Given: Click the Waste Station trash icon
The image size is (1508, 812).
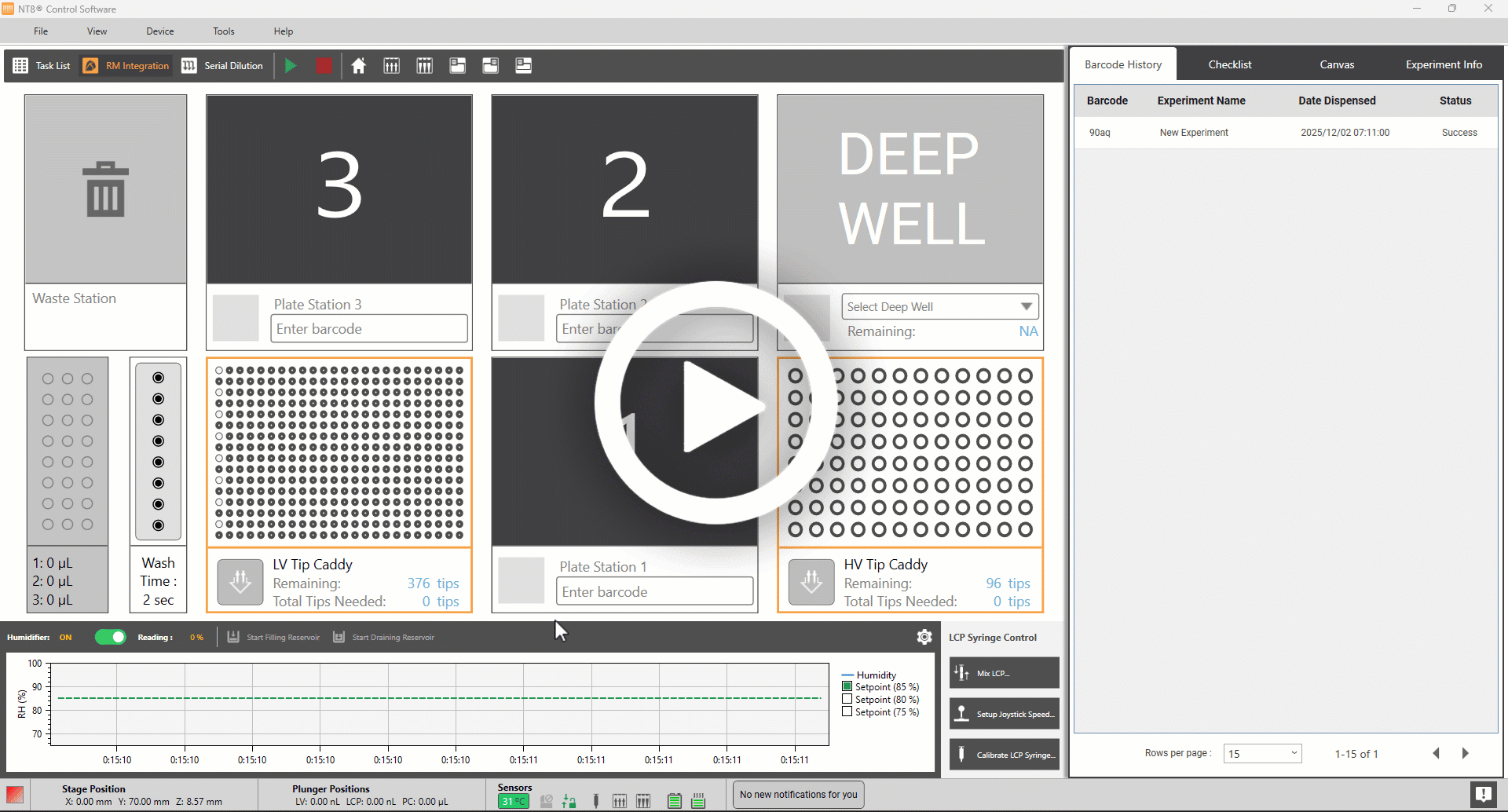Looking at the screenshot, I should pyautogui.click(x=105, y=189).
